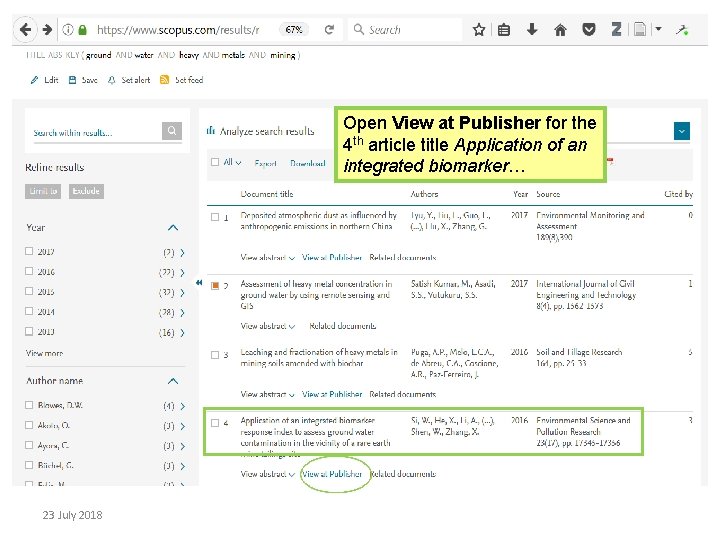Open the bookmarks list icon

504,30
